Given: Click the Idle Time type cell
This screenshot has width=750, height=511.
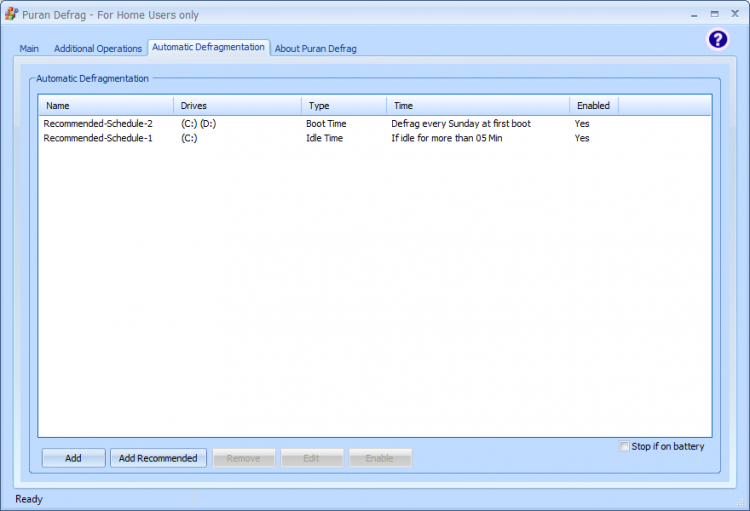Looking at the screenshot, I should point(324,138).
